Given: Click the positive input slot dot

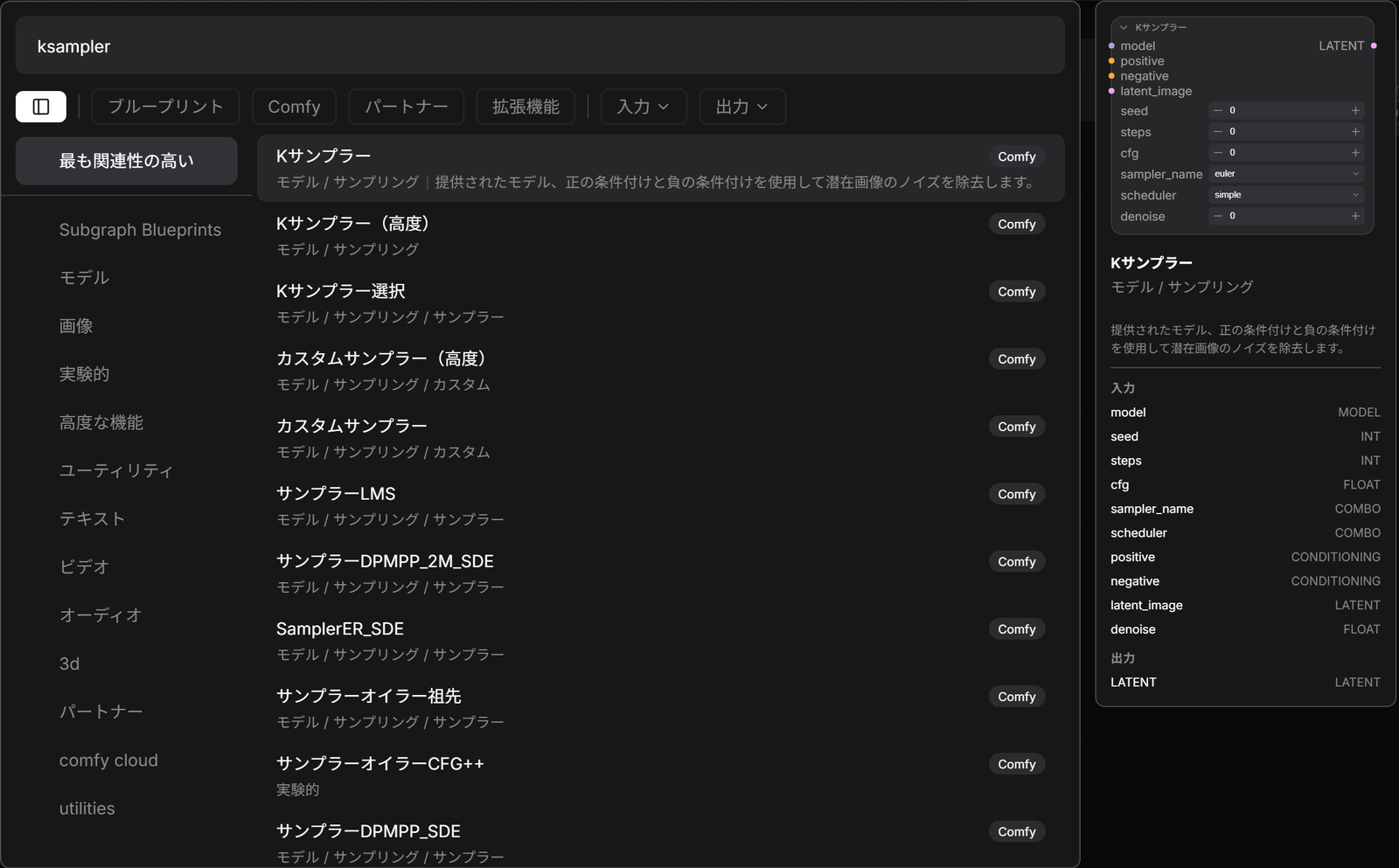Looking at the screenshot, I should [x=1111, y=61].
